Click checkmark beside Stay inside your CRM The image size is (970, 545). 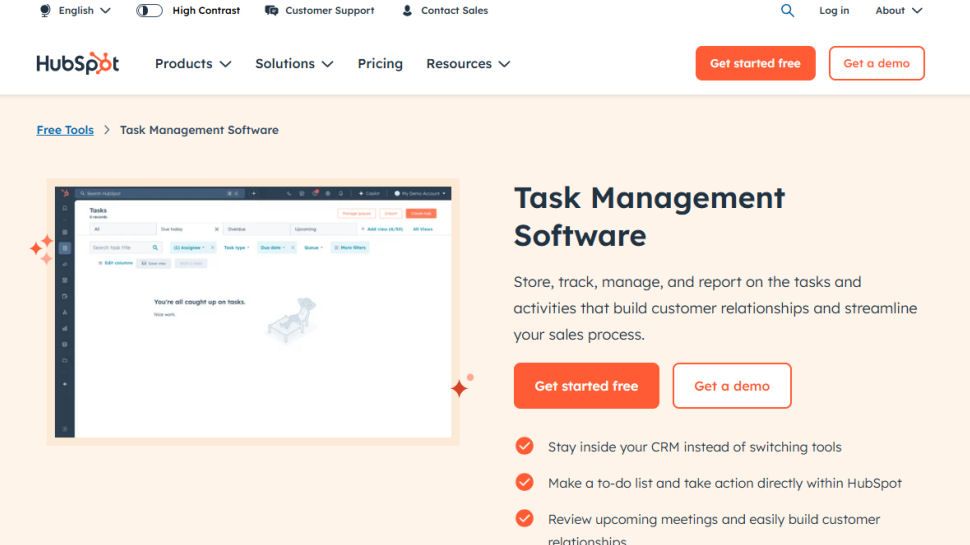pyautogui.click(x=525, y=446)
